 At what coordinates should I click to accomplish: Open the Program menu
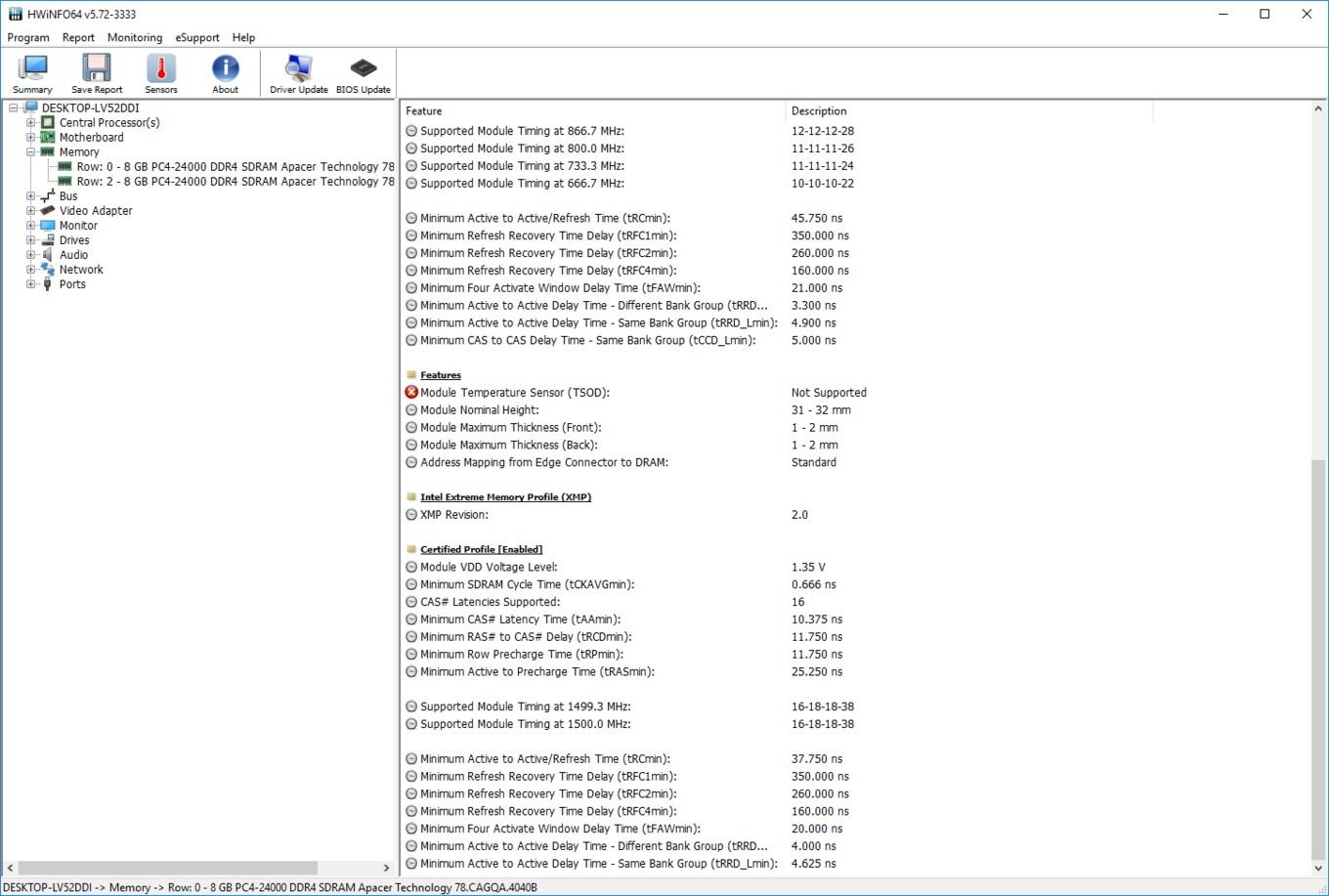[28, 37]
